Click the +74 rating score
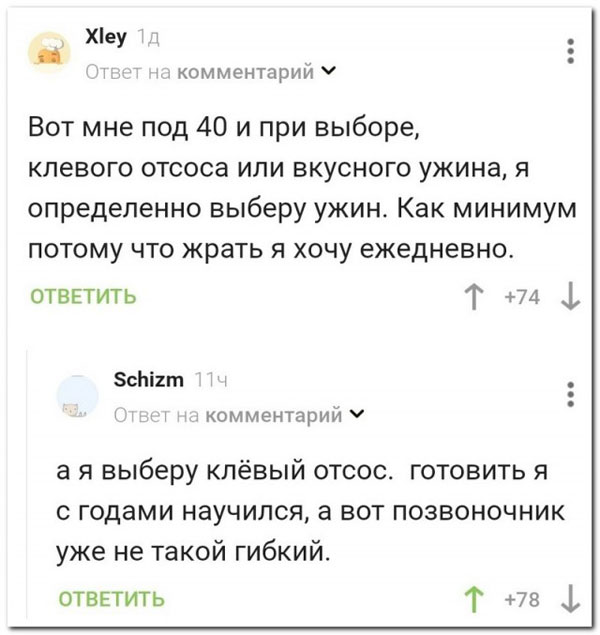Screen dimensions: 600x635 [521, 299]
